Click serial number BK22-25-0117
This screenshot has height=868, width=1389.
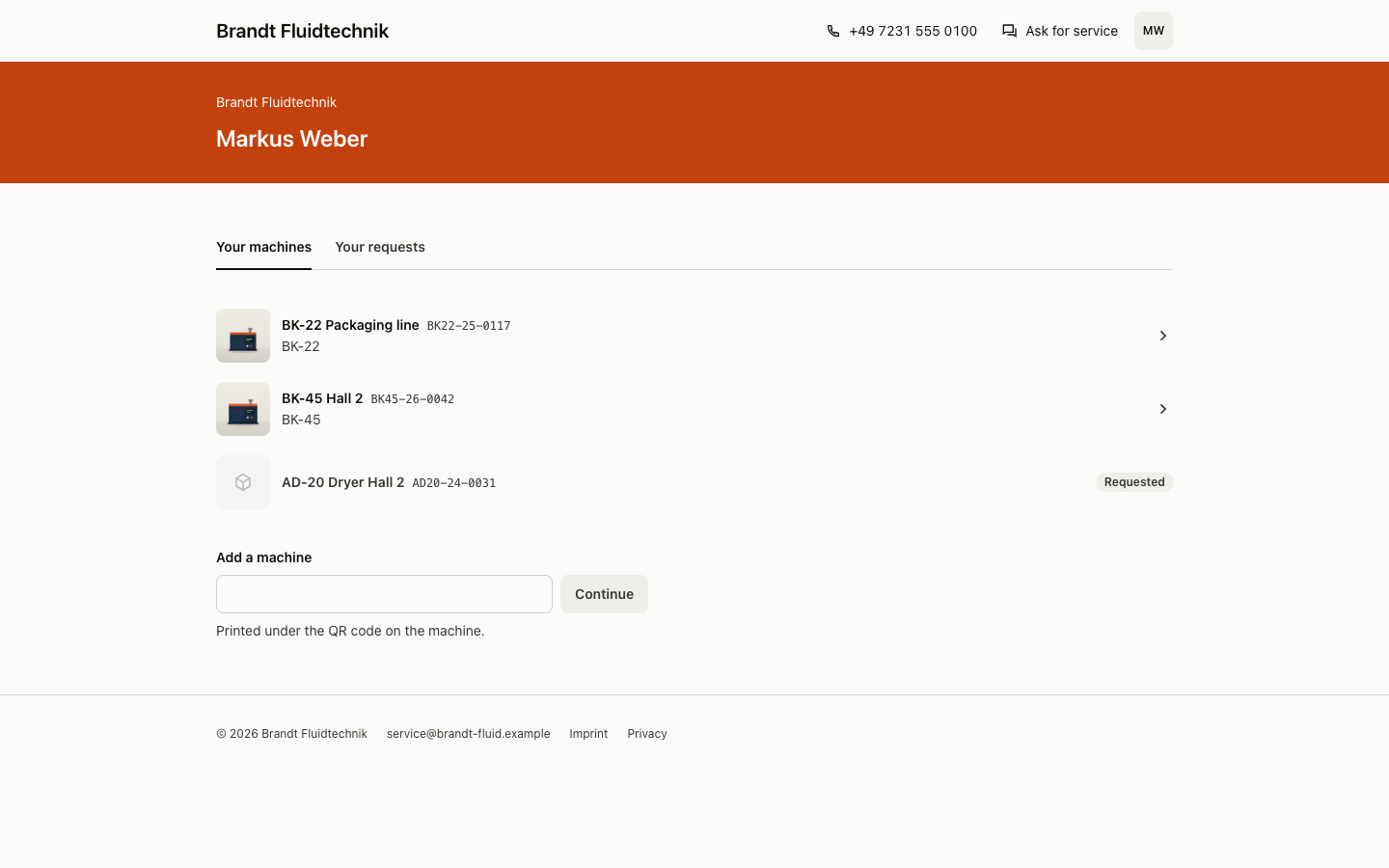tap(469, 326)
